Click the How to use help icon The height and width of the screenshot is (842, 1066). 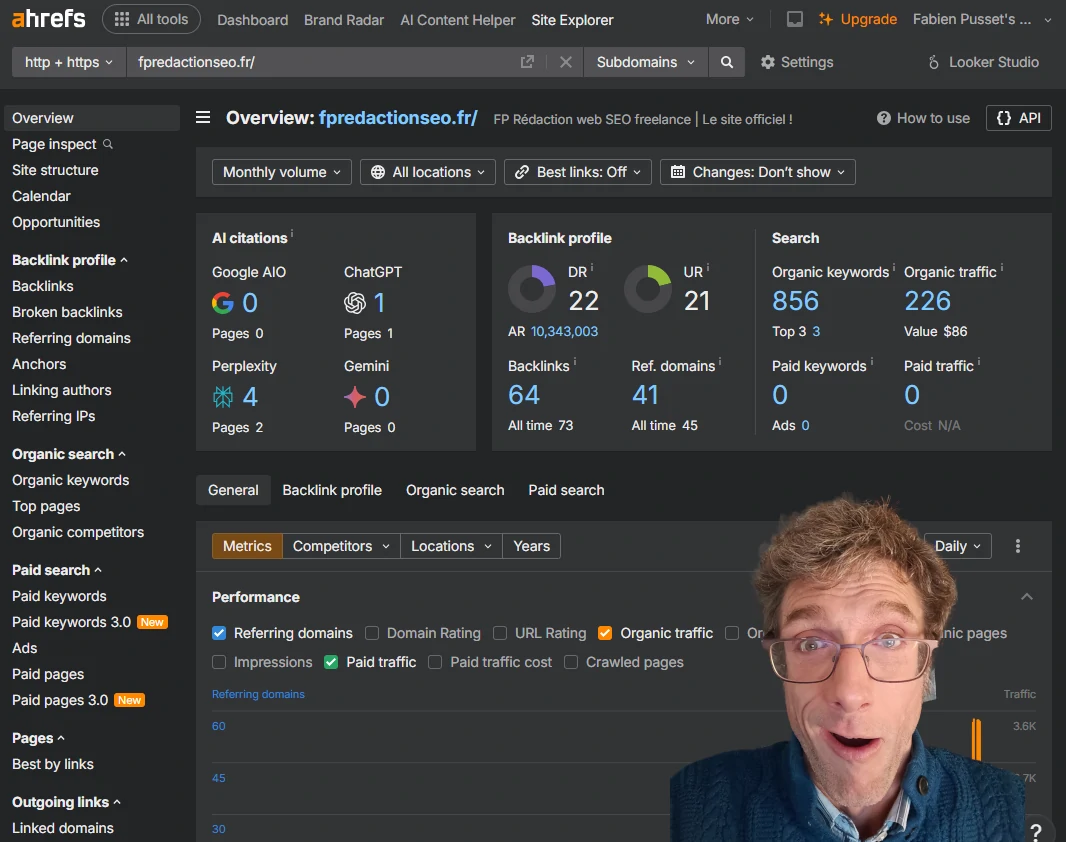pyautogui.click(x=884, y=118)
